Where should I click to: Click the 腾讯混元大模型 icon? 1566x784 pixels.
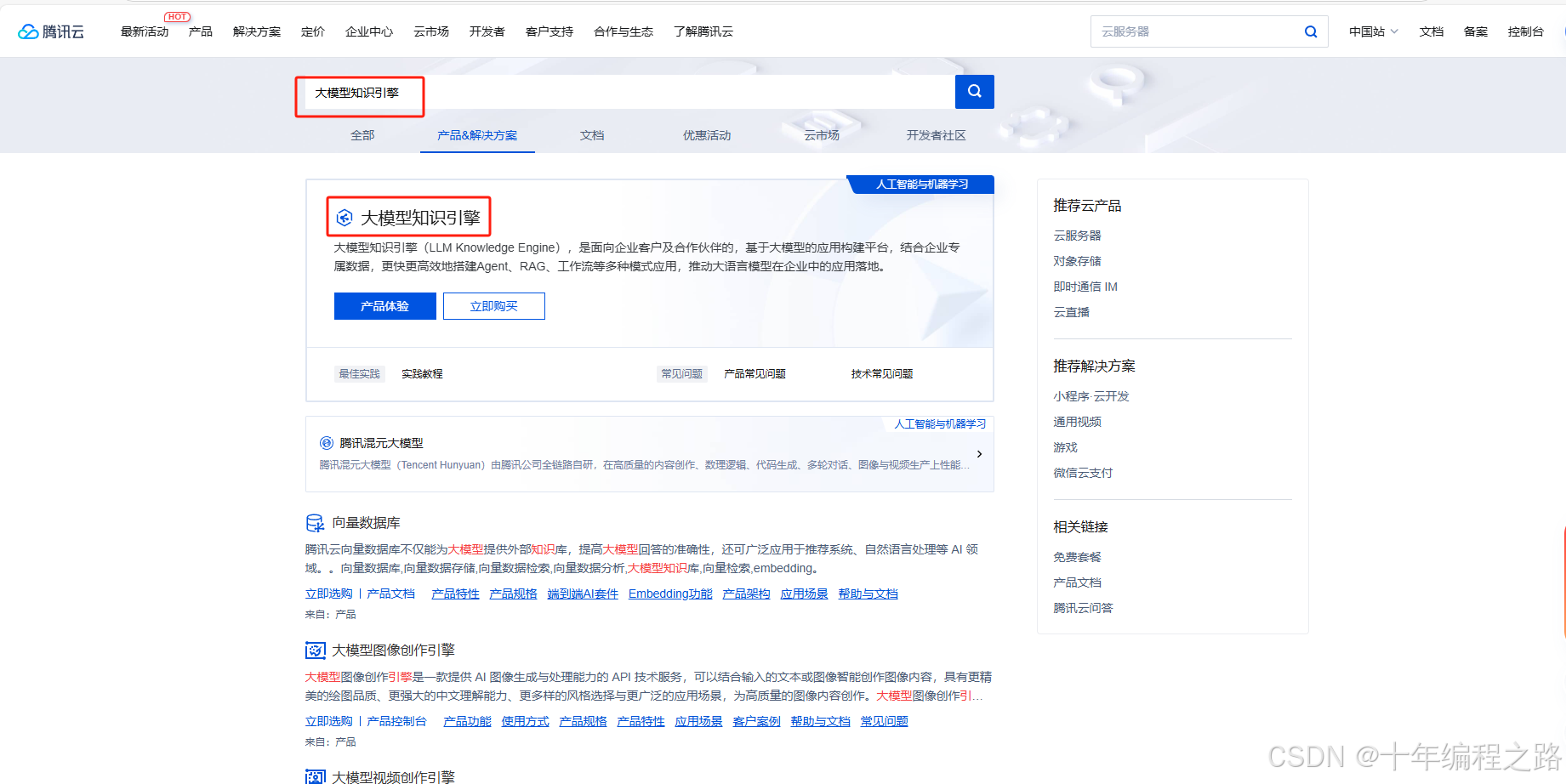[327, 443]
